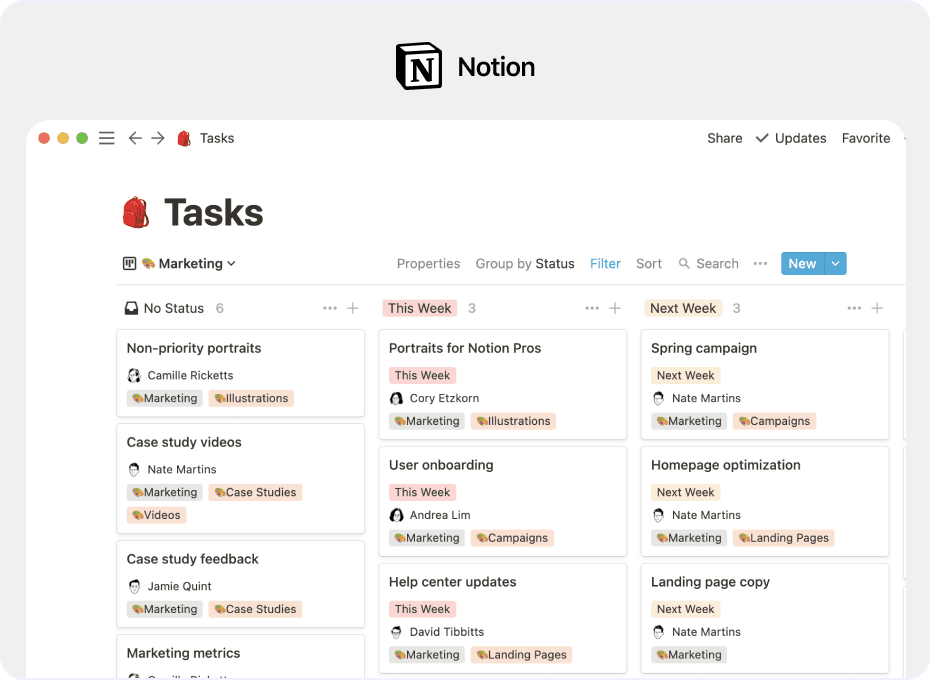
Task: Click the Notion logo at top
Action: (419, 66)
